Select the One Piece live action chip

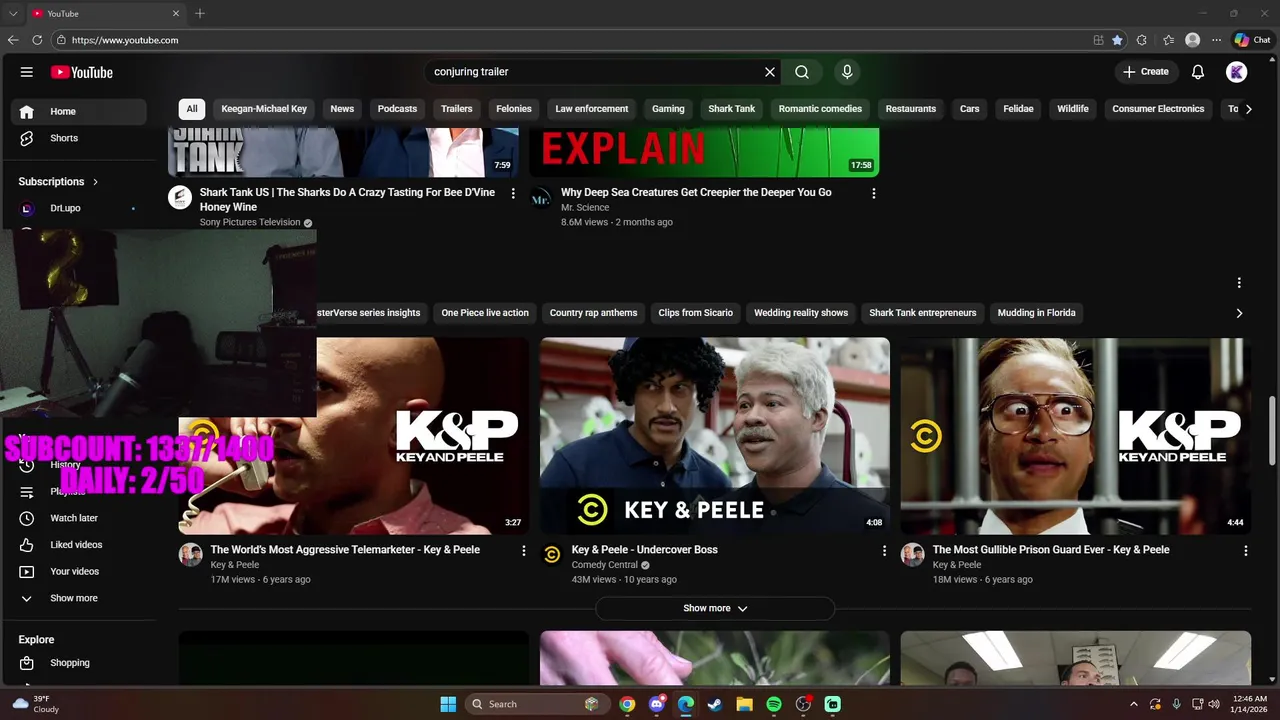pyautogui.click(x=485, y=313)
